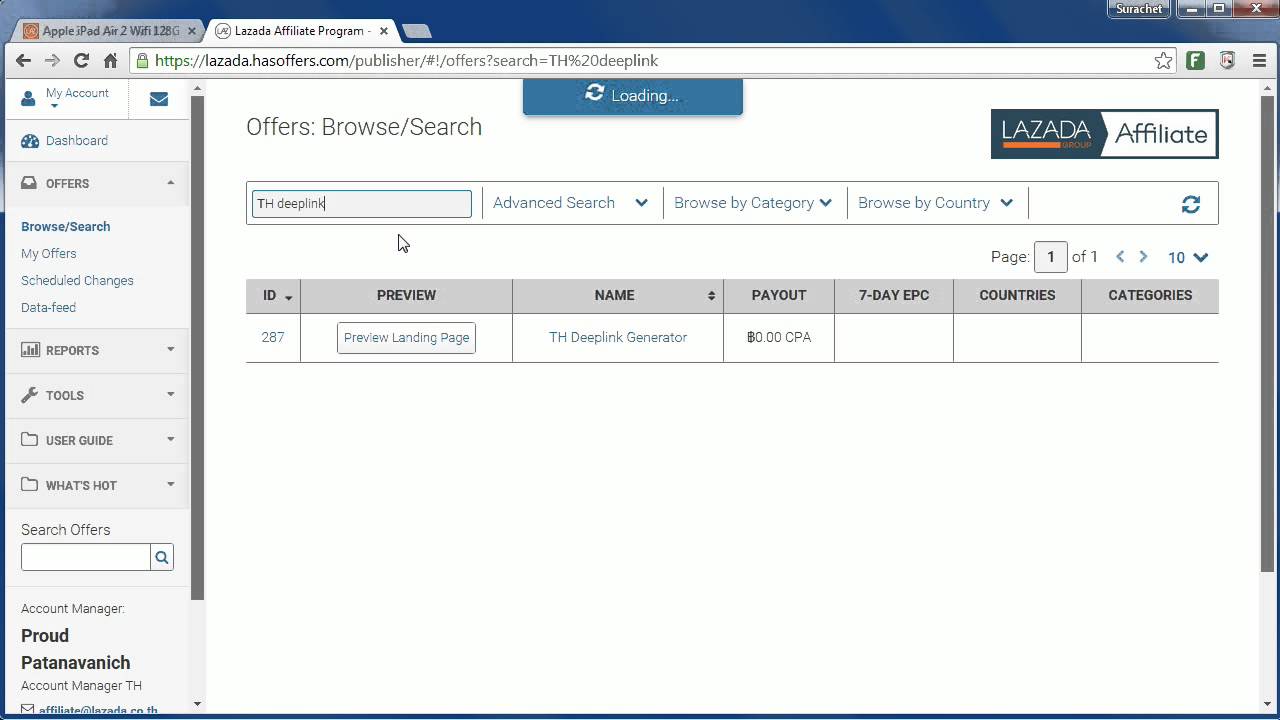Go to next page of results arrow
This screenshot has width=1280, height=720.
pos(1143,257)
